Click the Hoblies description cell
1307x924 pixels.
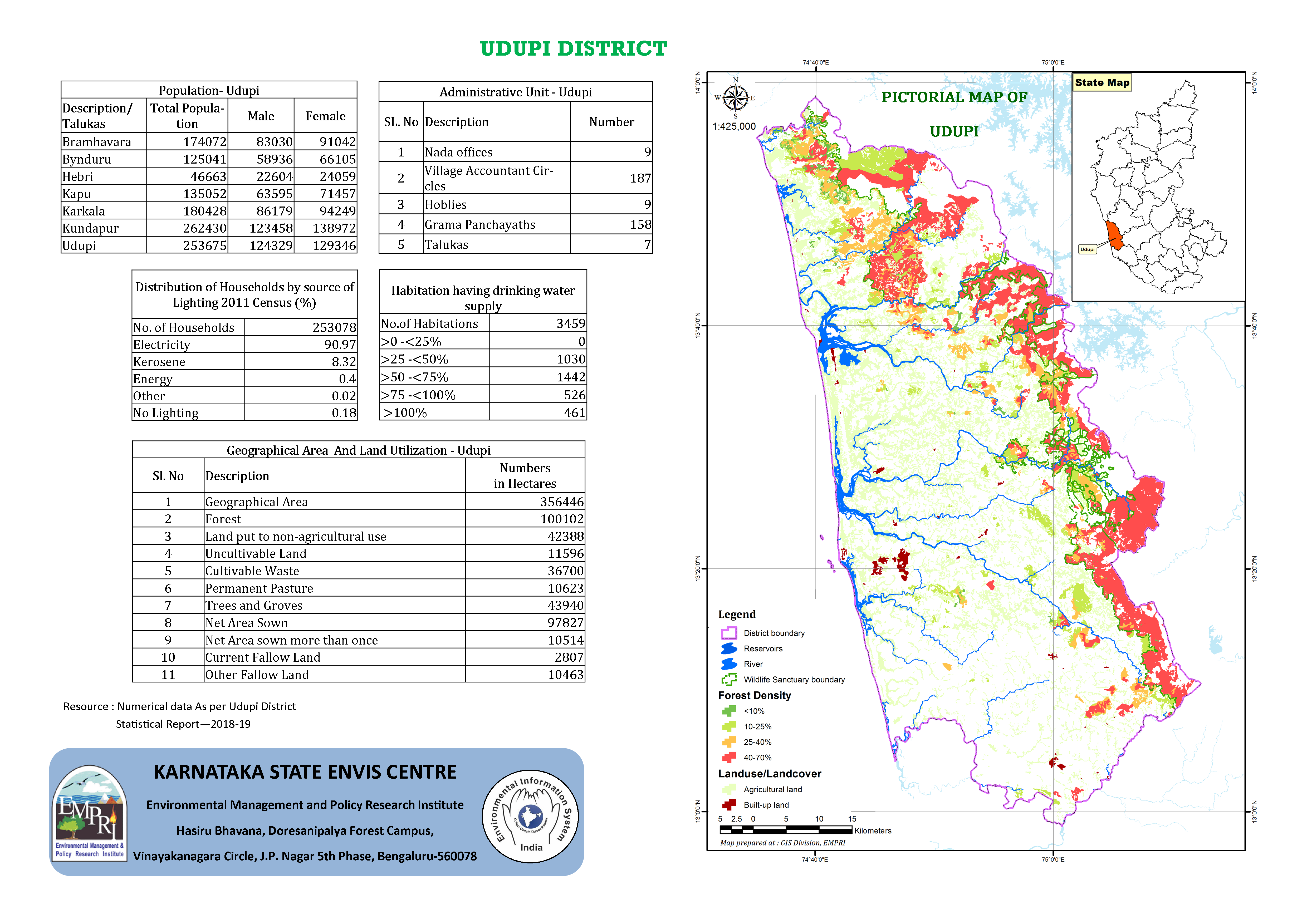(x=496, y=204)
